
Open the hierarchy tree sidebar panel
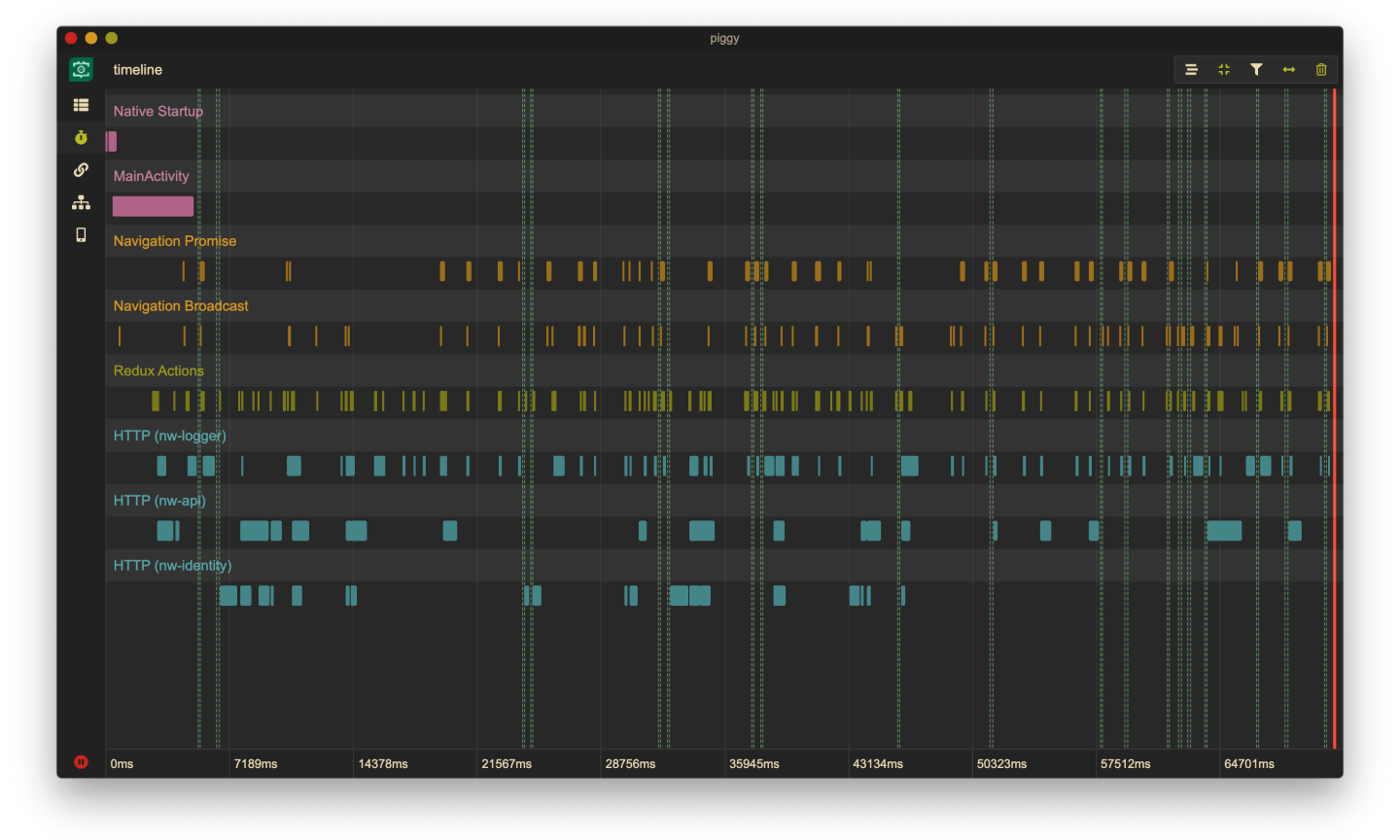(x=81, y=202)
